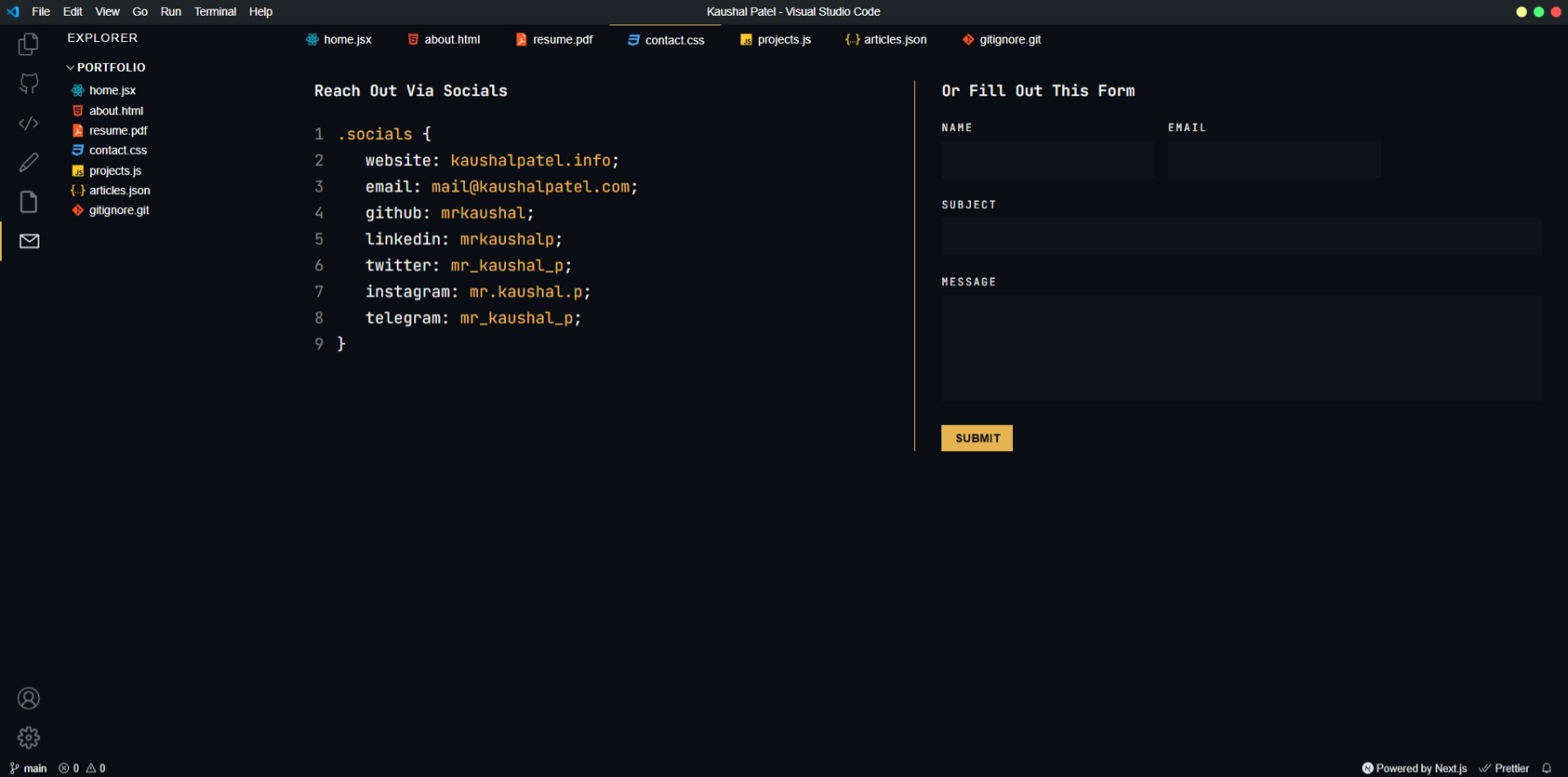Click the account profile icon
Image resolution: width=1568 pixels, height=777 pixels.
29,698
